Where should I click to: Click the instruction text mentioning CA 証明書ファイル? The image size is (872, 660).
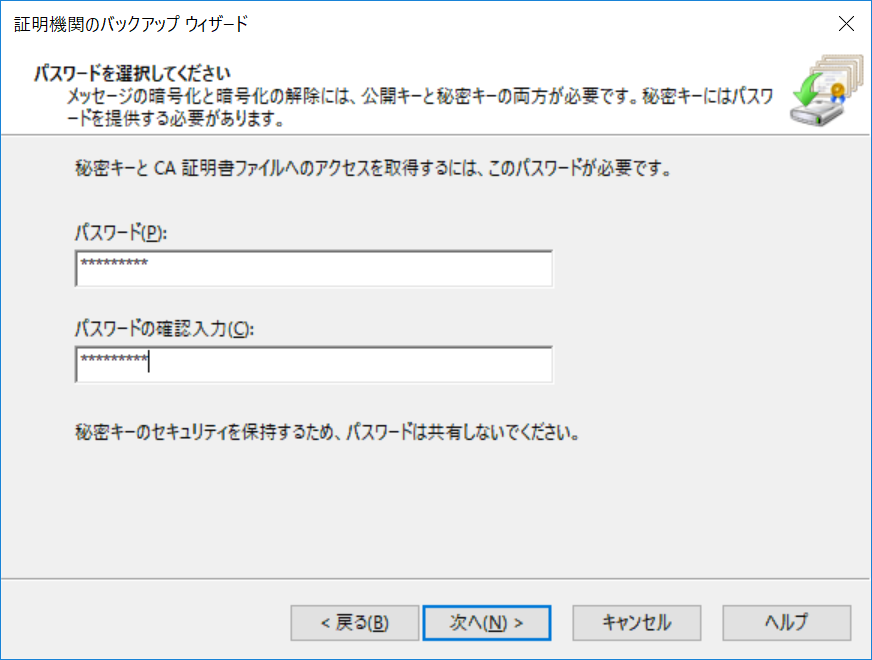pyautogui.click(x=373, y=168)
